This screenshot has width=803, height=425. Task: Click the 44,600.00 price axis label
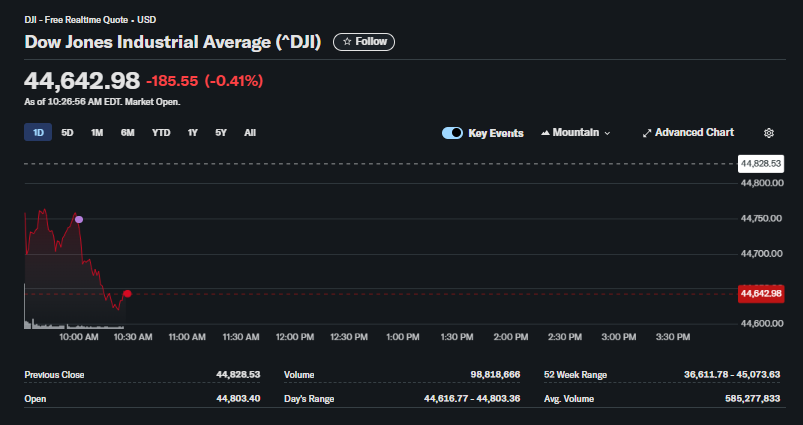point(762,324)
